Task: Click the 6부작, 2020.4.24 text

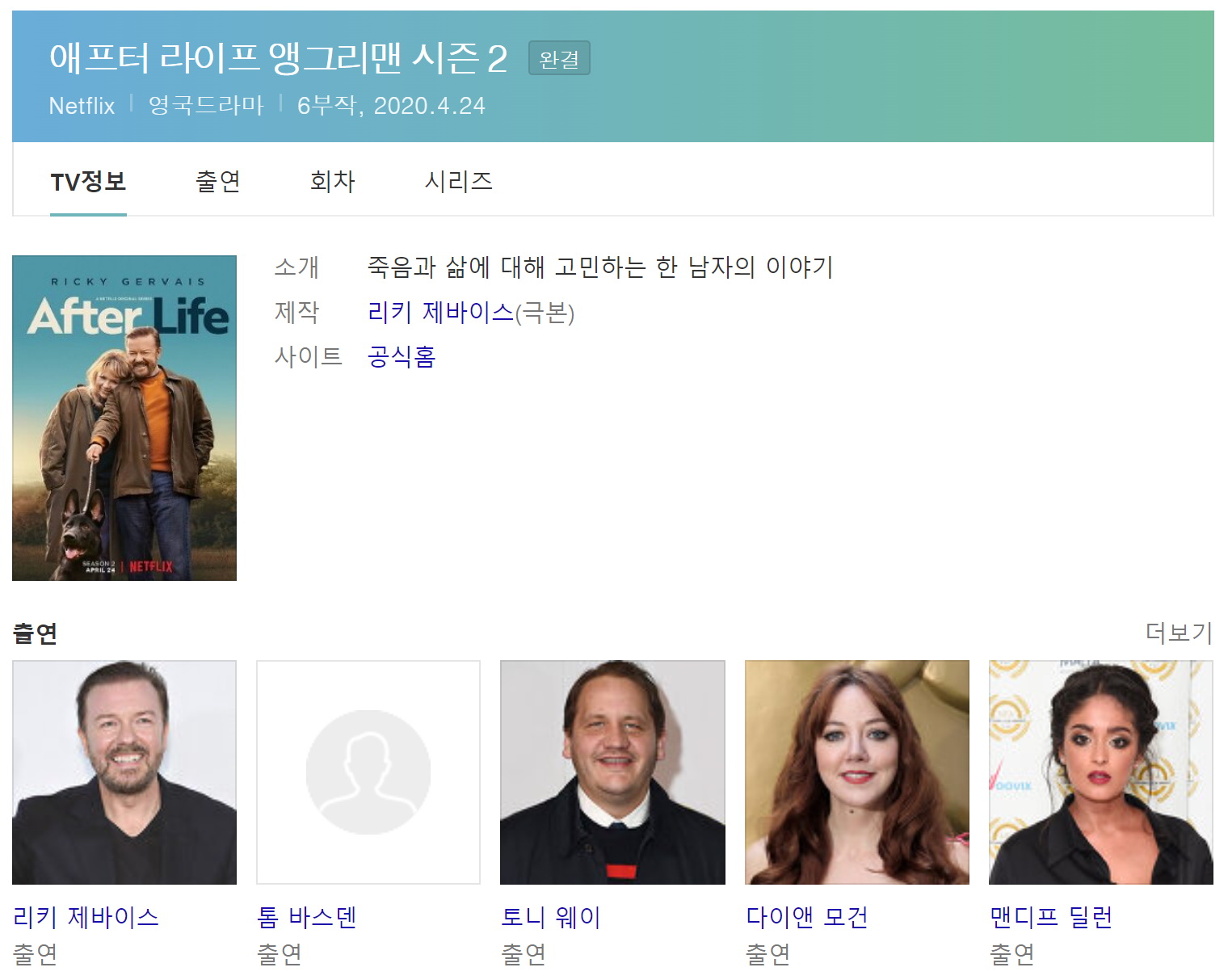Action: pos(391,106)
